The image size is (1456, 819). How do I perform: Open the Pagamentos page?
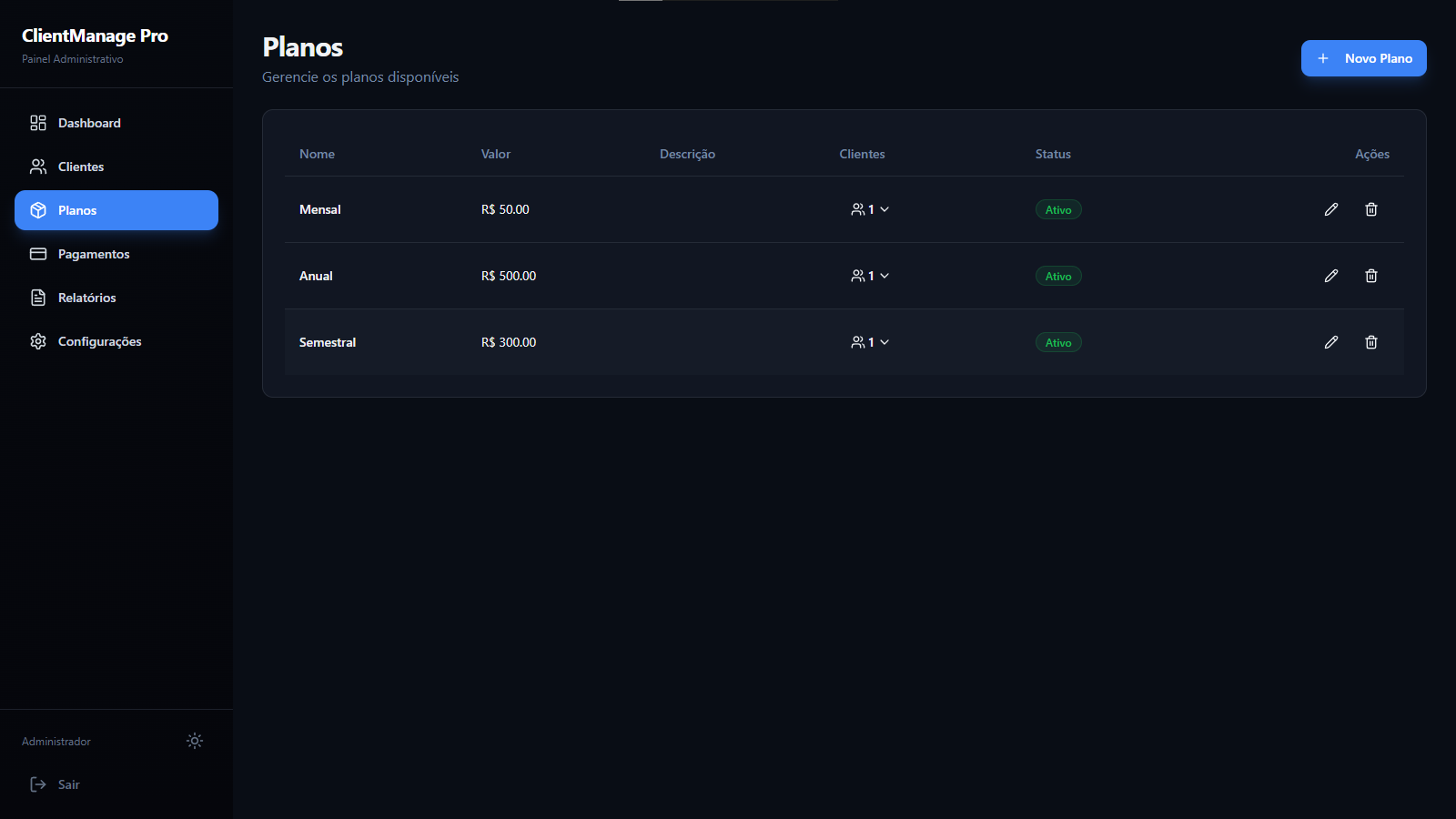94,254
